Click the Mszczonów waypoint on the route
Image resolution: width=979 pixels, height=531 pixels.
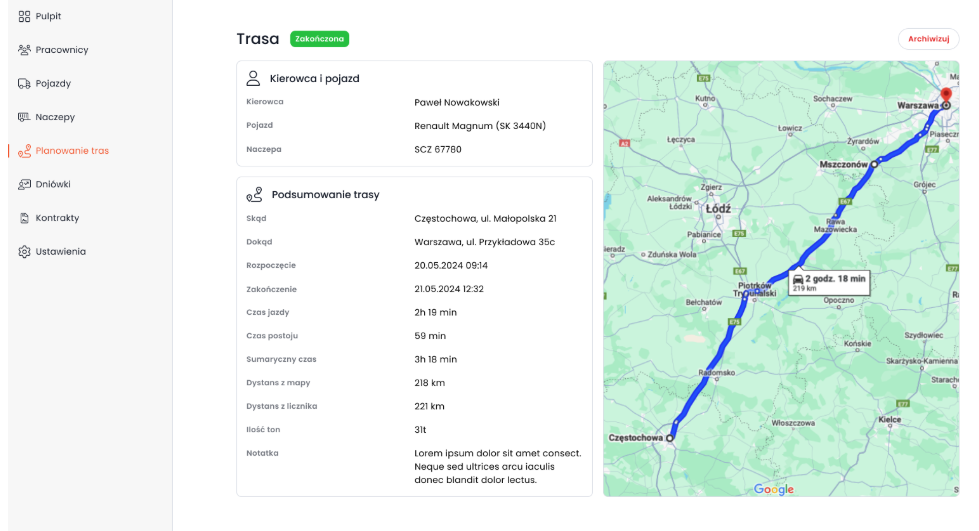pos(874,163)
